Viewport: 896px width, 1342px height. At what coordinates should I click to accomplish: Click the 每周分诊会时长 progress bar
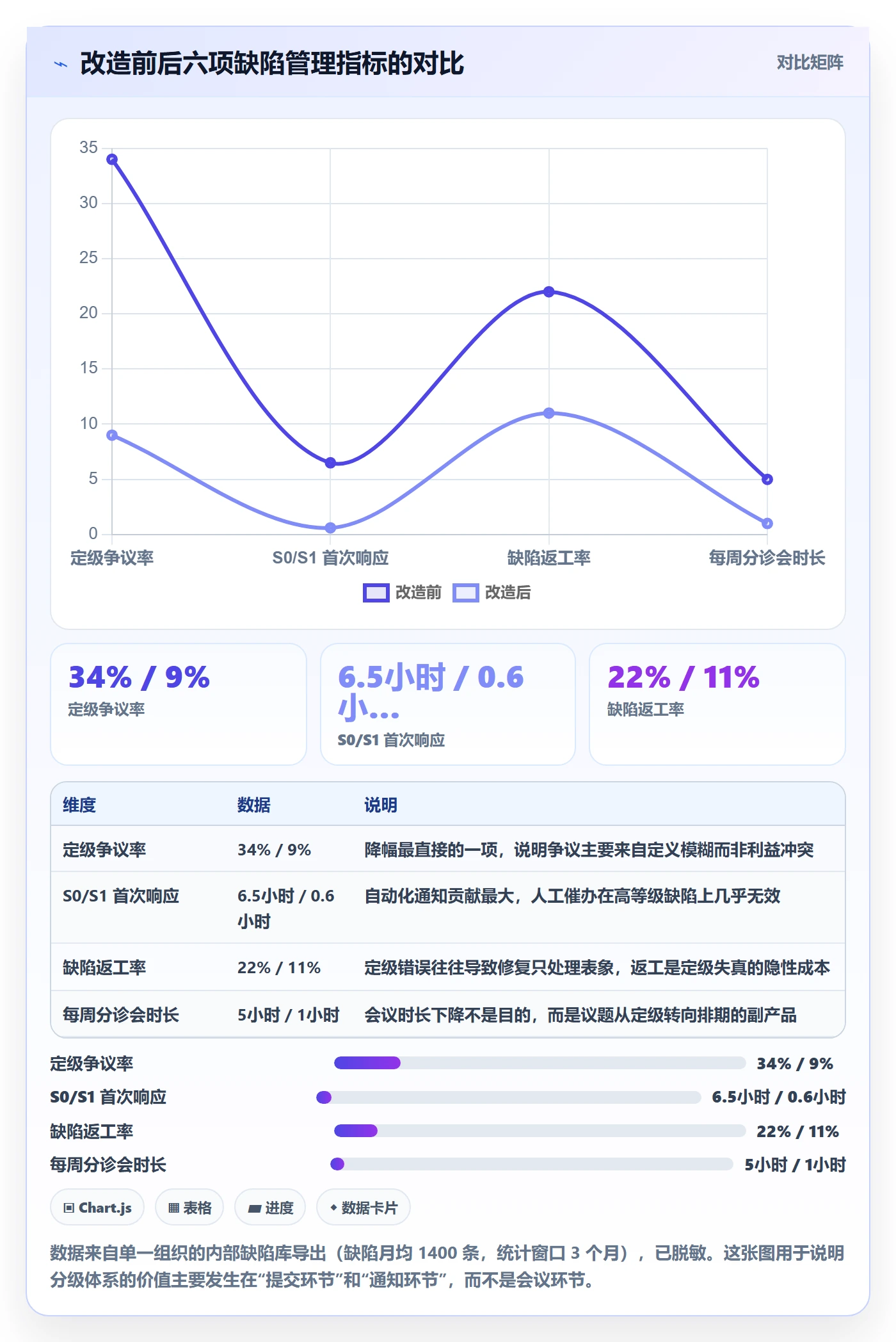tap(531, 1164)
